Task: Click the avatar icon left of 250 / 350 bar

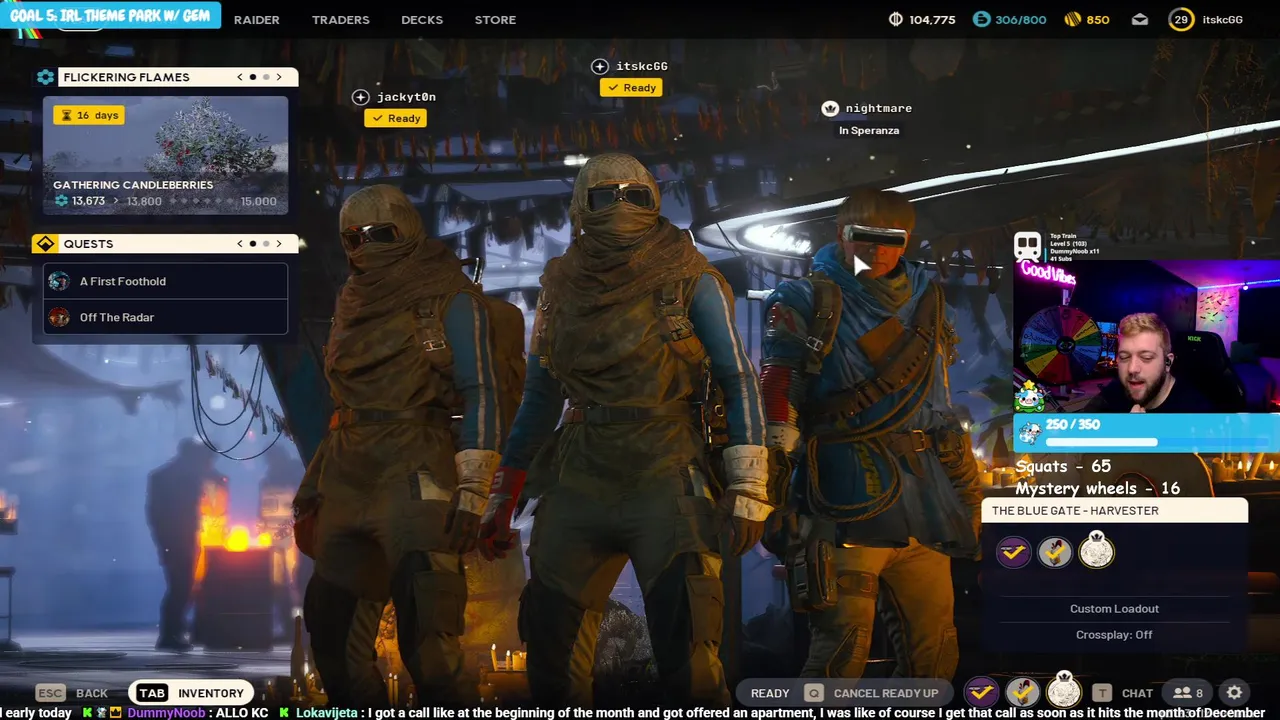Action: coord(1031,433)
